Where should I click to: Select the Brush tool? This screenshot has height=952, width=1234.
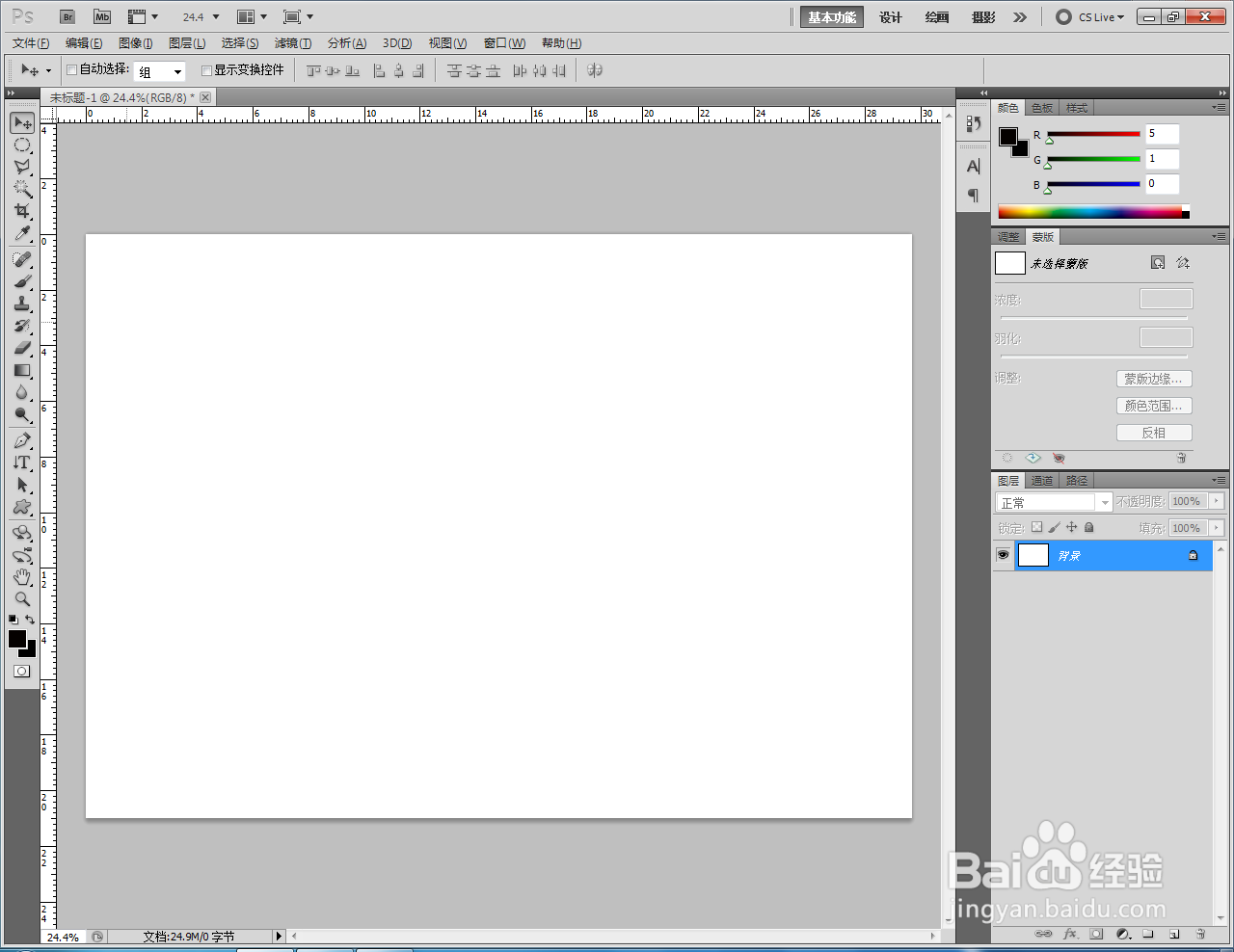[22, 282]
